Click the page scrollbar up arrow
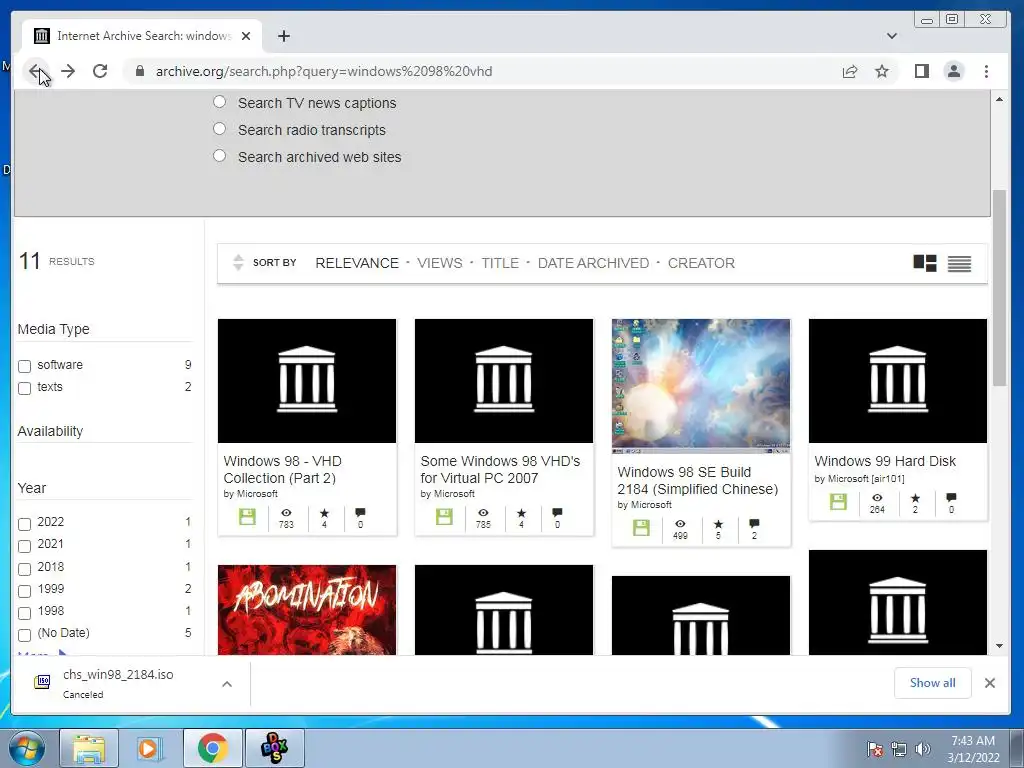Viewport: 1024px width, 768px height. click(999, 99)
